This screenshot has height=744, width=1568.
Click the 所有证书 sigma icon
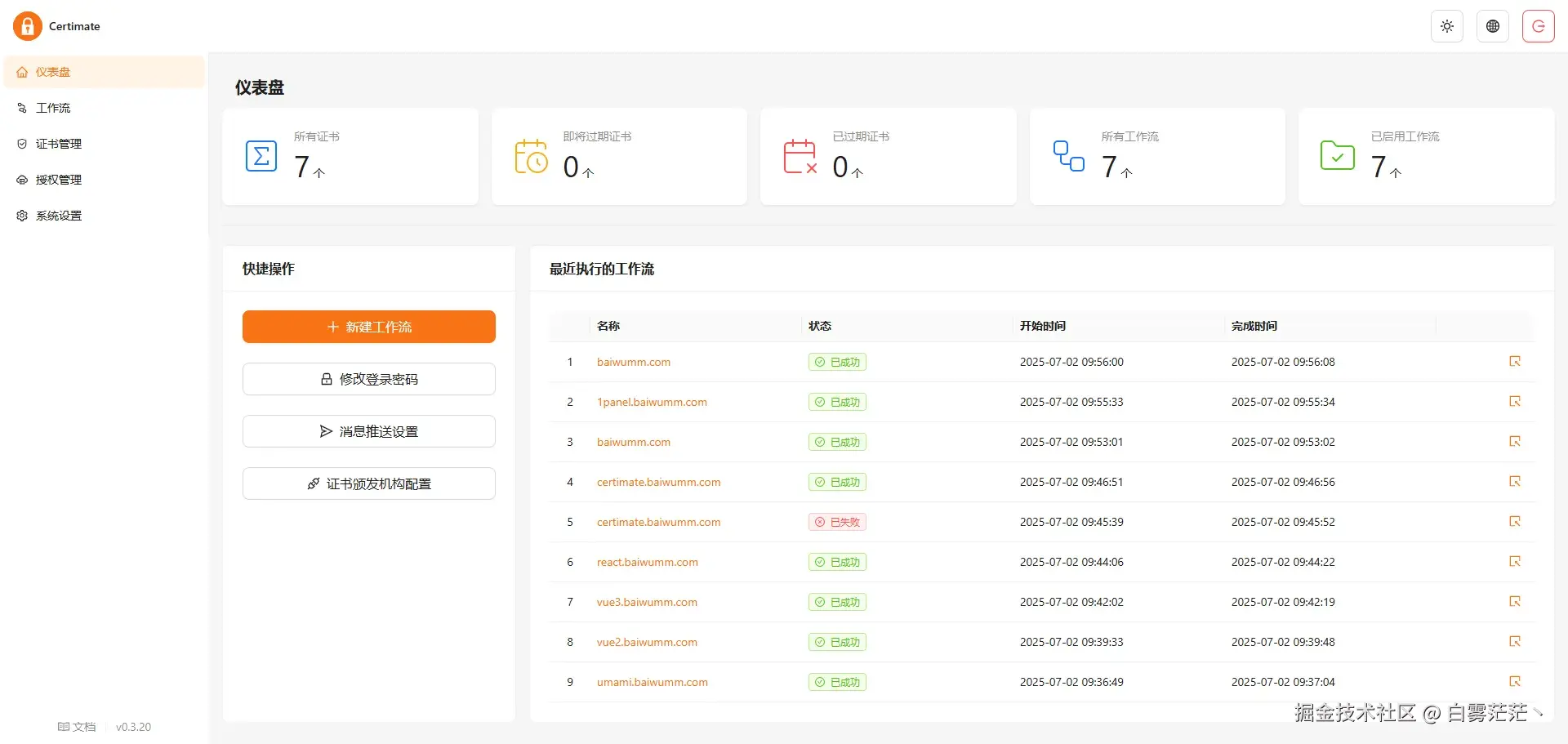(x=261, y=156)
